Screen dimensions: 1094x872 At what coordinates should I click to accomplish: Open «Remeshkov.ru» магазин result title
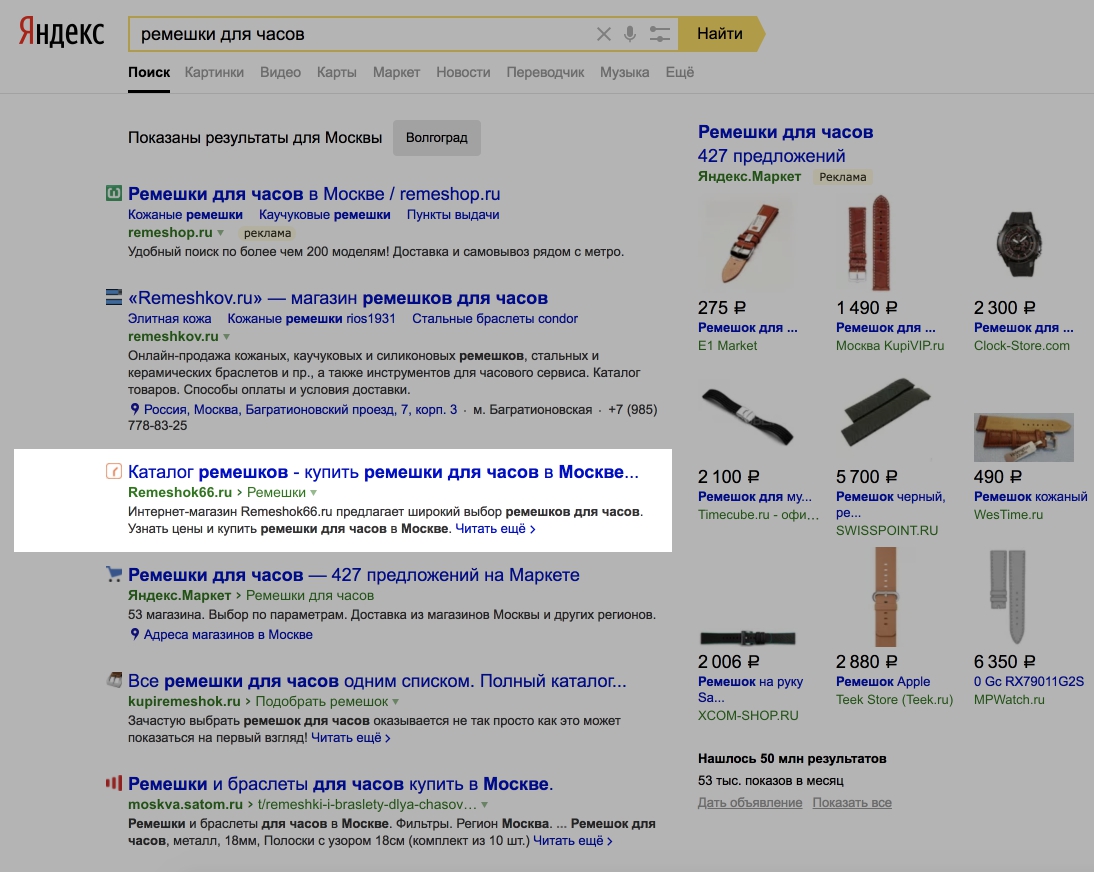click(338, 298)
